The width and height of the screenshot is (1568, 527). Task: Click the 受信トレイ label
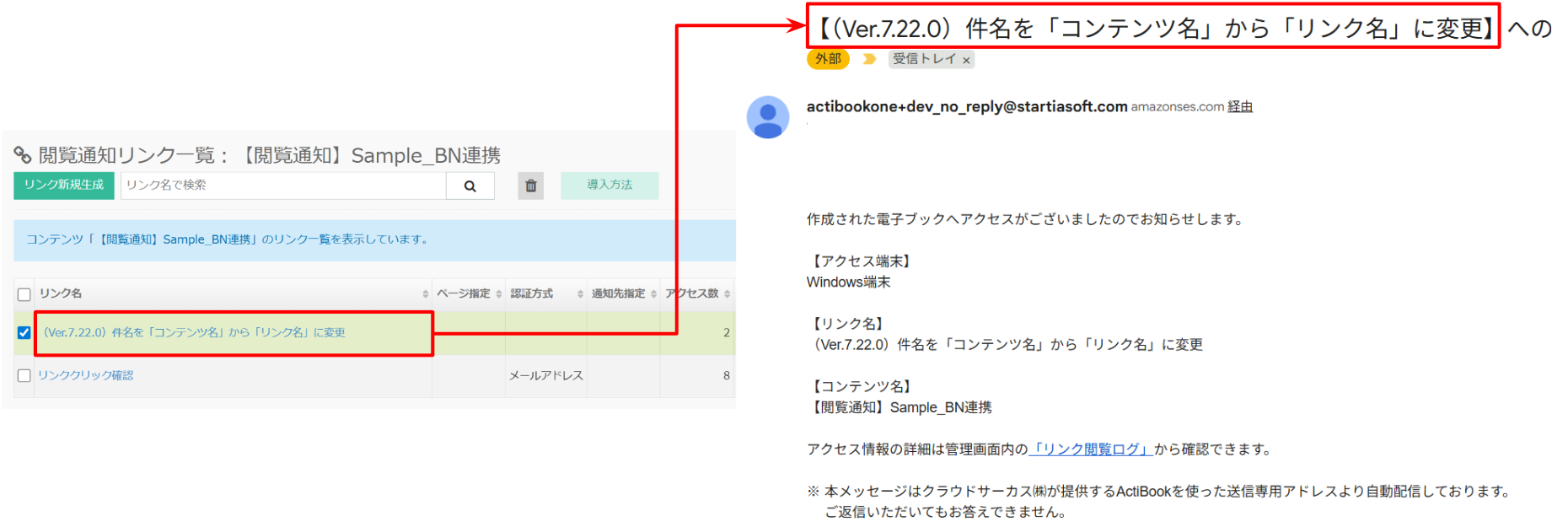[924, 59]
